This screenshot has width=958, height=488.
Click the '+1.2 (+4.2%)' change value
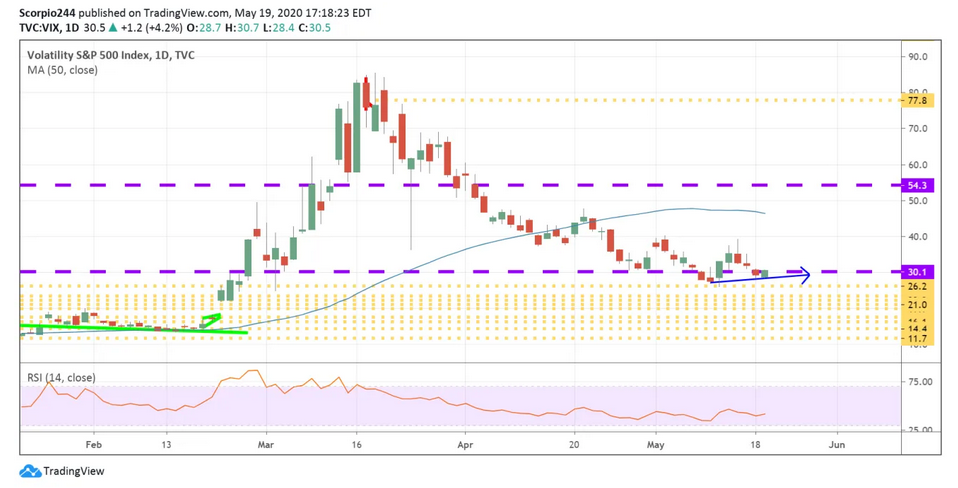[x=154, y=28]
